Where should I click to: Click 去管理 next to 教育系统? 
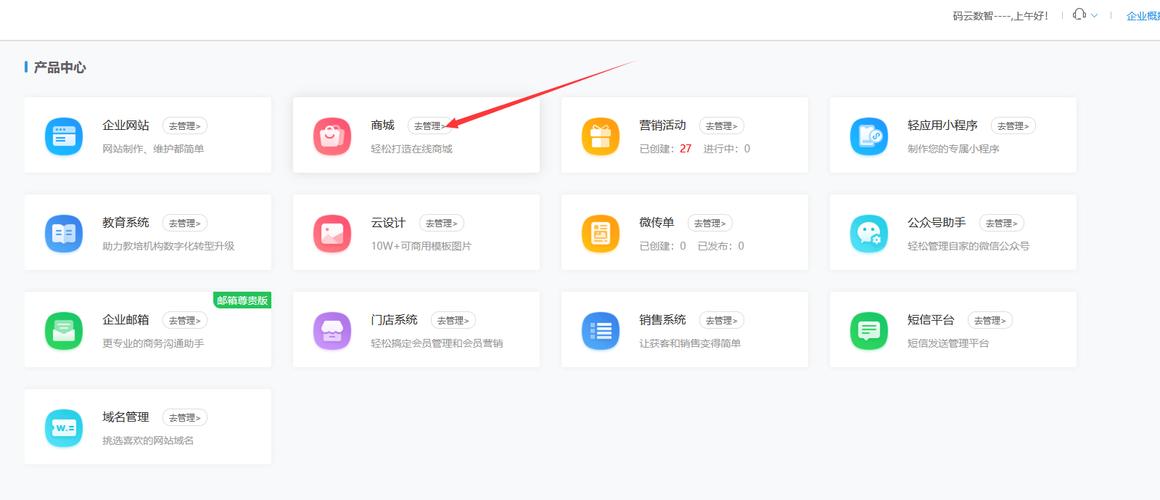185,223
